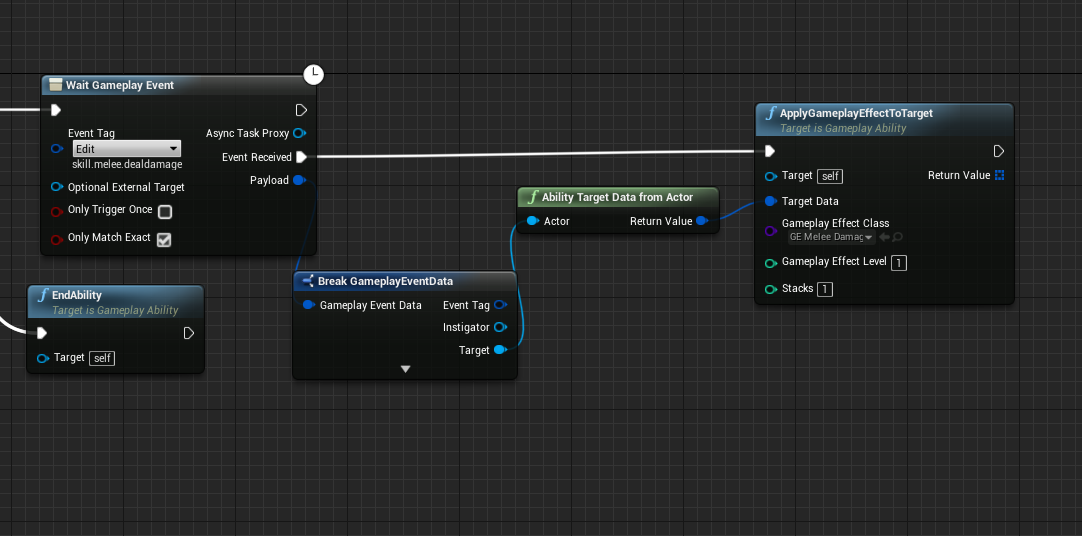Open the GE Melee Damage class dropdown
Screen dimensions: 1082x536
(x=832, y=237)
